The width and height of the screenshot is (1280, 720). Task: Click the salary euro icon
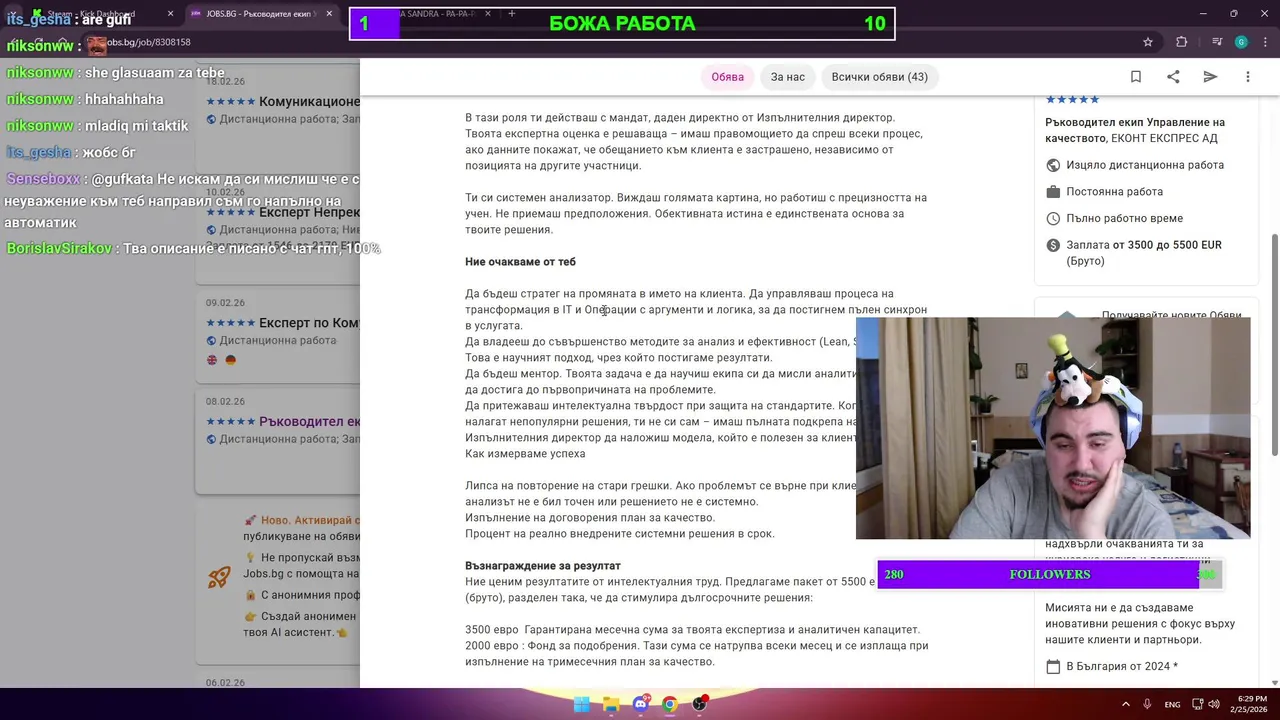[x=1053, y=245]
